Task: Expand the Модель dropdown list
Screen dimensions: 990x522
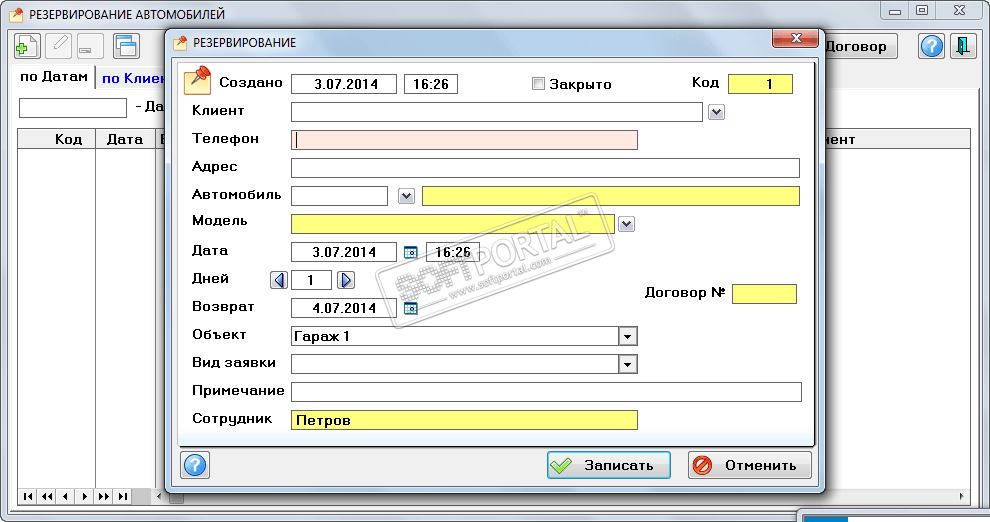Action: [626, 224]
